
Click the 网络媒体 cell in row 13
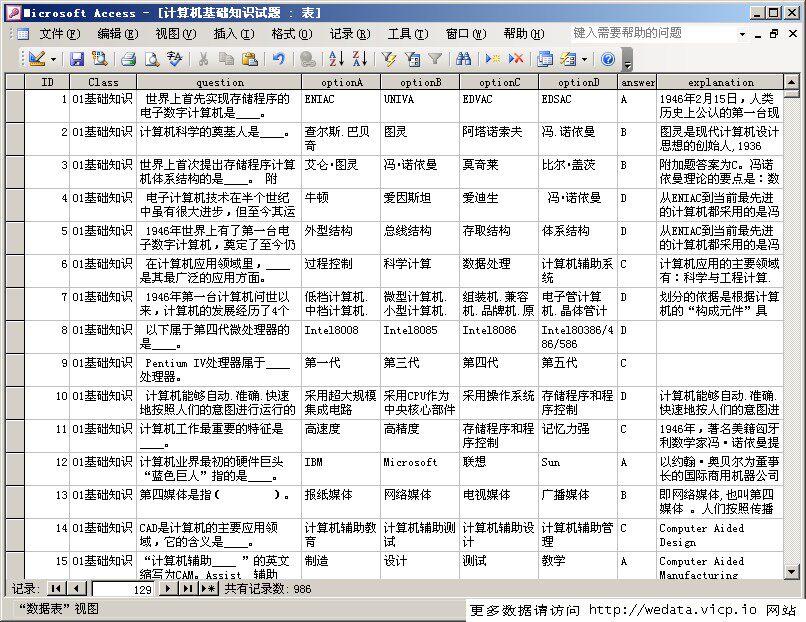click(420, 502)
